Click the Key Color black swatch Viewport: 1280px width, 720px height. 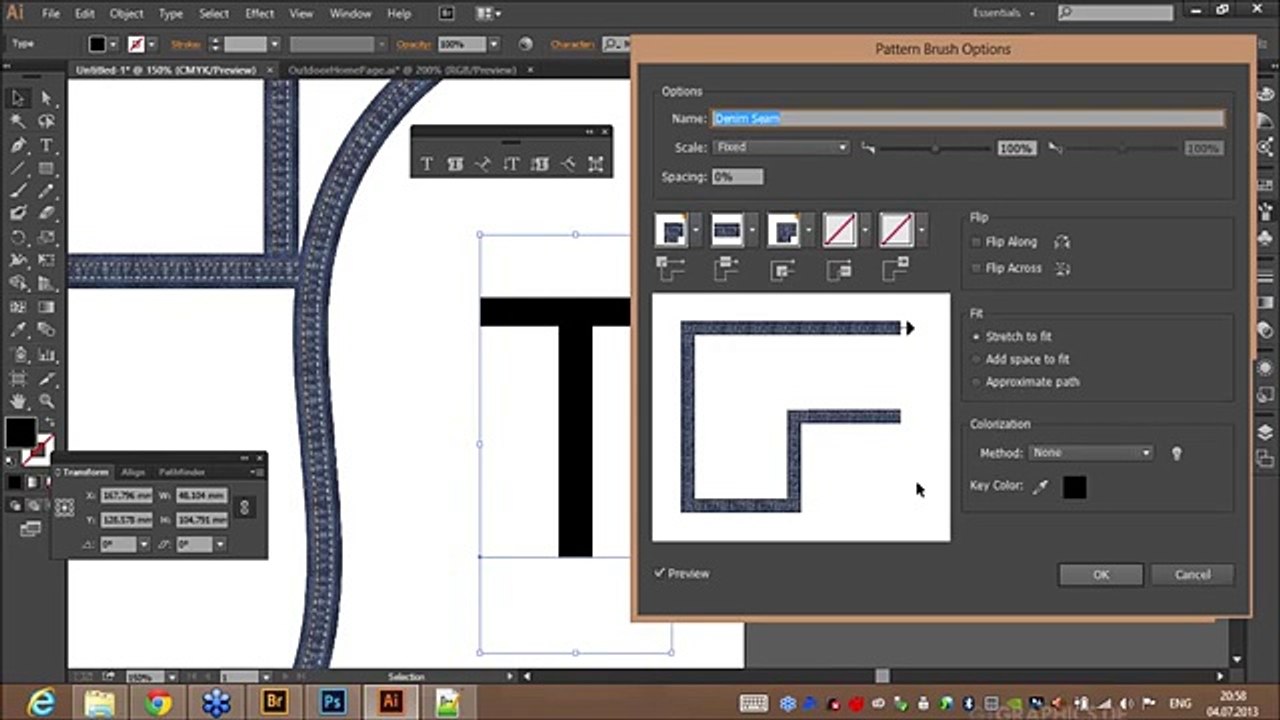(x=1074, y=487)
